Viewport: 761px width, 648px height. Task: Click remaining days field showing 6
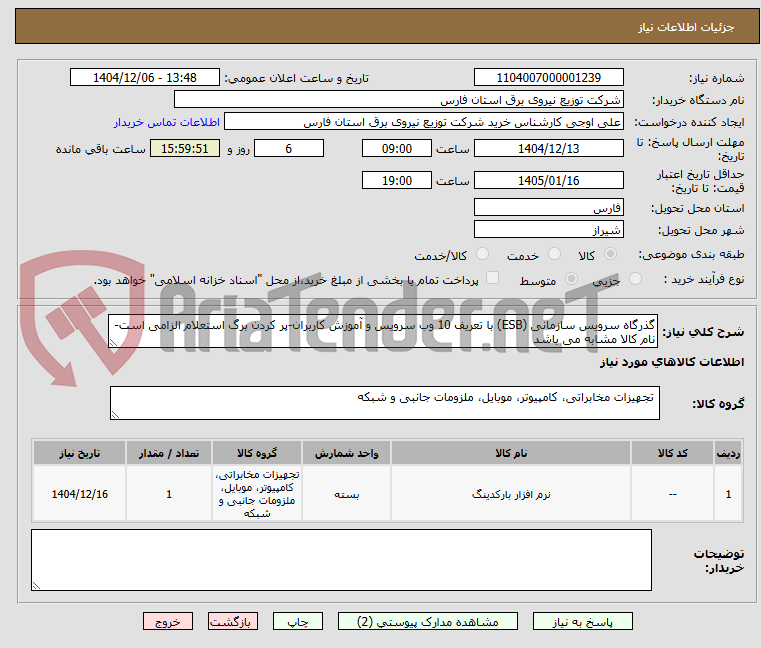point(289,149)
